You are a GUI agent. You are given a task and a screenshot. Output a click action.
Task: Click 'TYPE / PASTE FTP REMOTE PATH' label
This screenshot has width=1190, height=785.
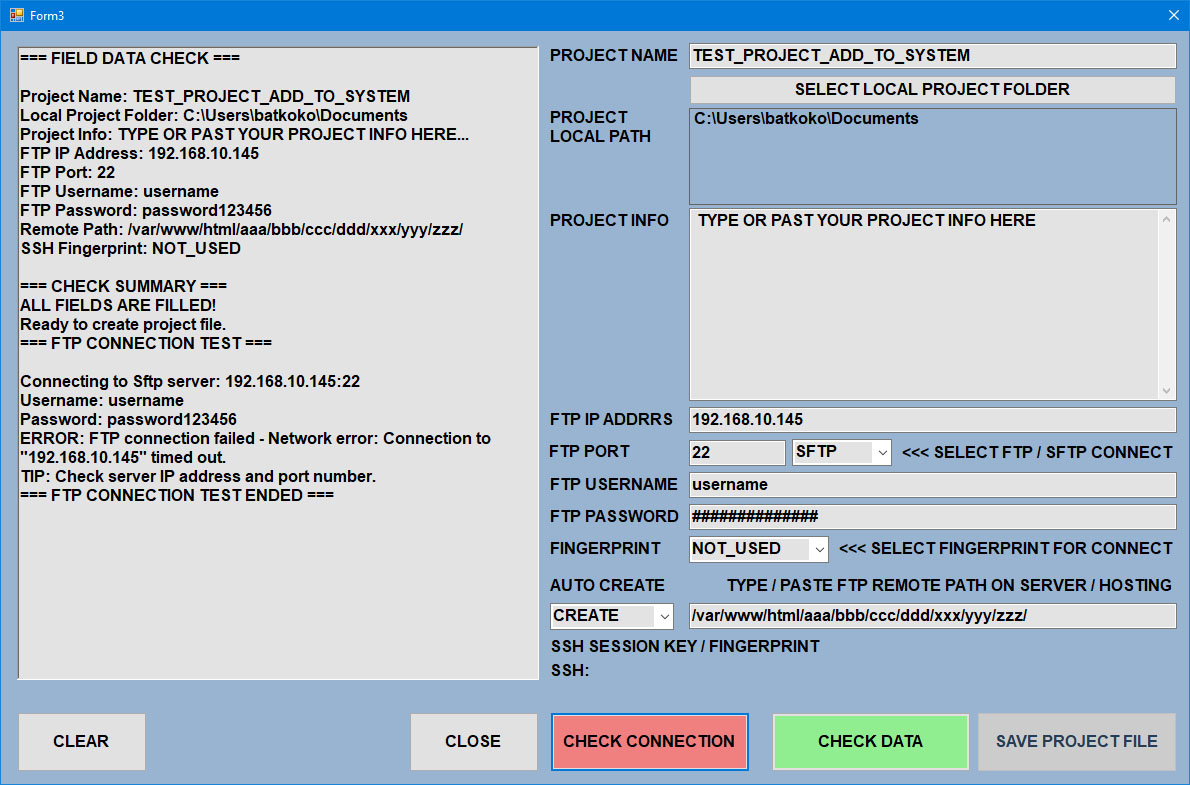pyautogui.click(x=949, y=585)
